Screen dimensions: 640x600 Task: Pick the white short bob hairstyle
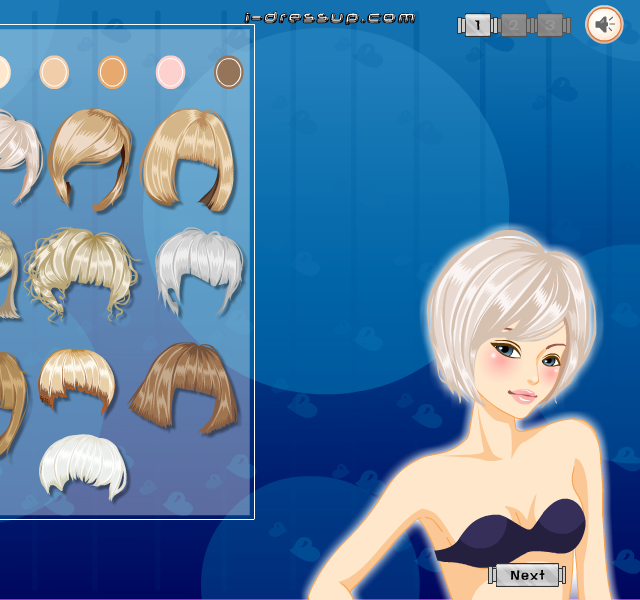tap(83, 467)
